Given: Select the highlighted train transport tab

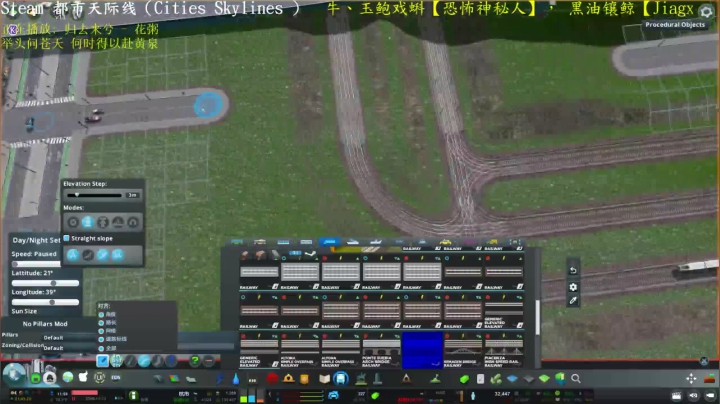Looking at the screenshot, I should tap(329, 242).
